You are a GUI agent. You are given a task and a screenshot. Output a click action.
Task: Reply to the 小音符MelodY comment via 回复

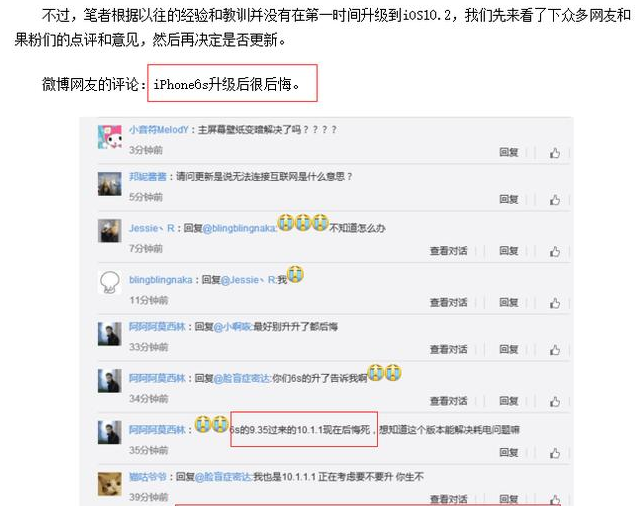click(x=509, y=152)
